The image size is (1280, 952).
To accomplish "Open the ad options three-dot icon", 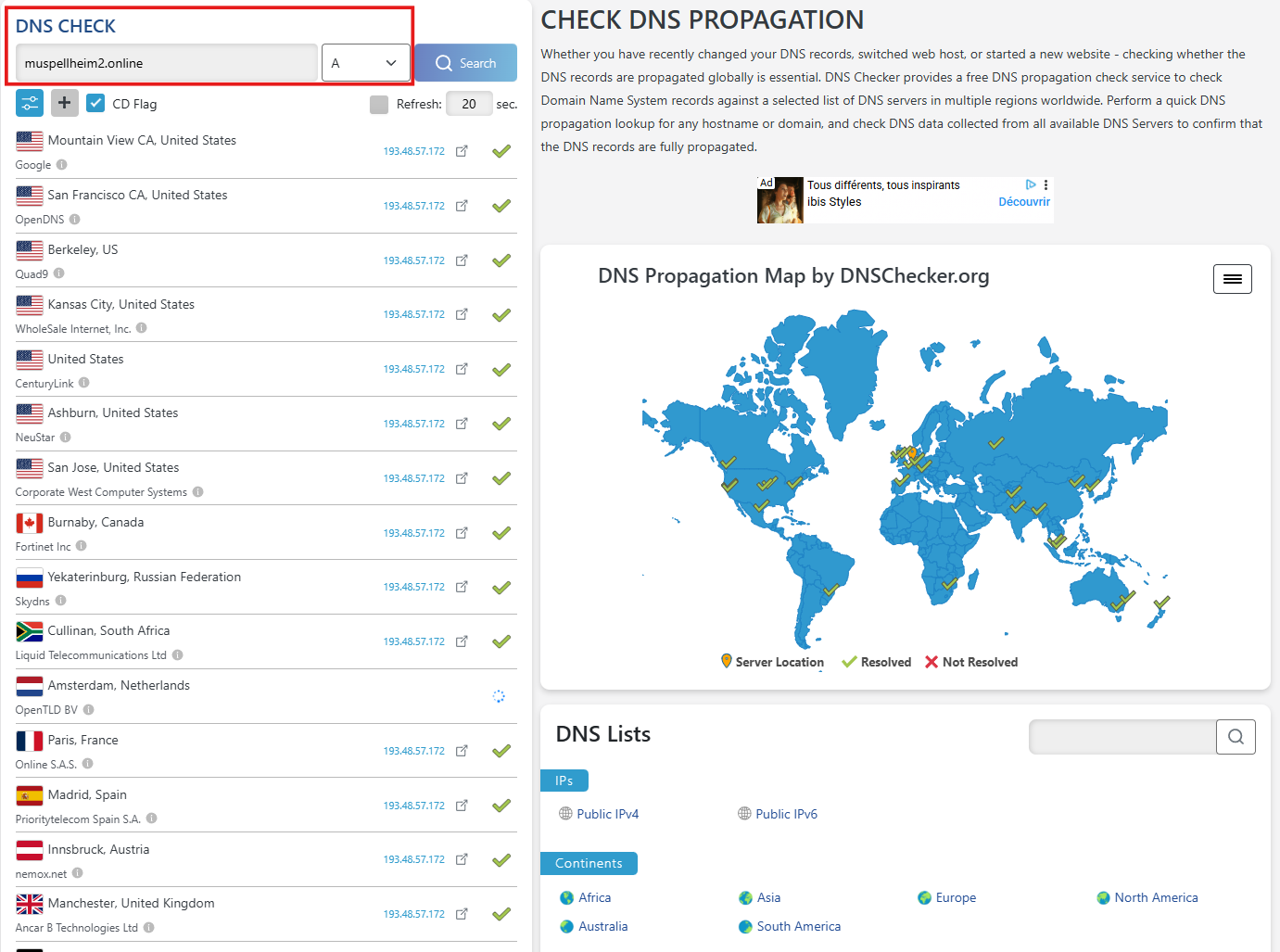I will click(1046, 185).
